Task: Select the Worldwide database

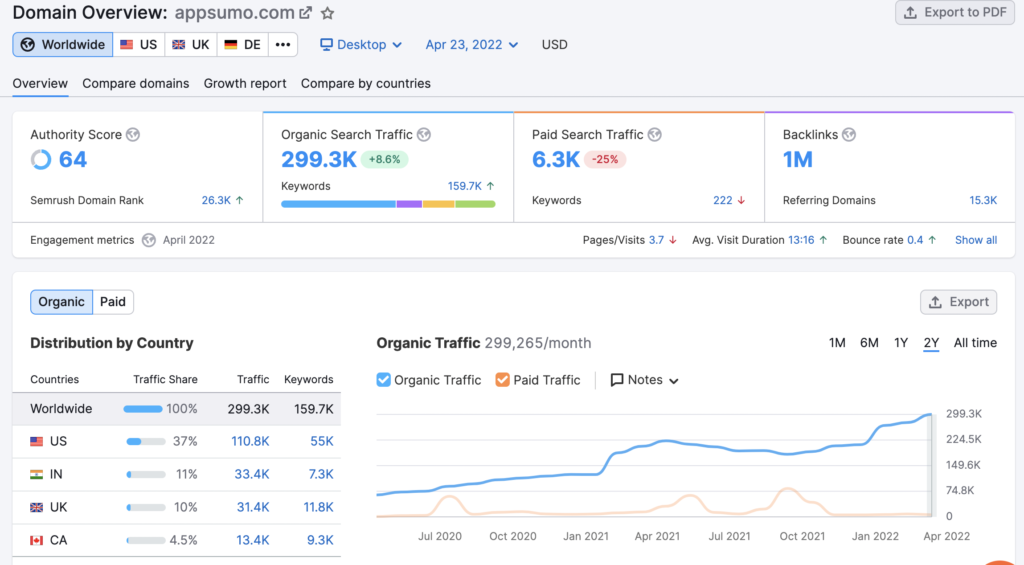Action: click(x=63, y=44)
